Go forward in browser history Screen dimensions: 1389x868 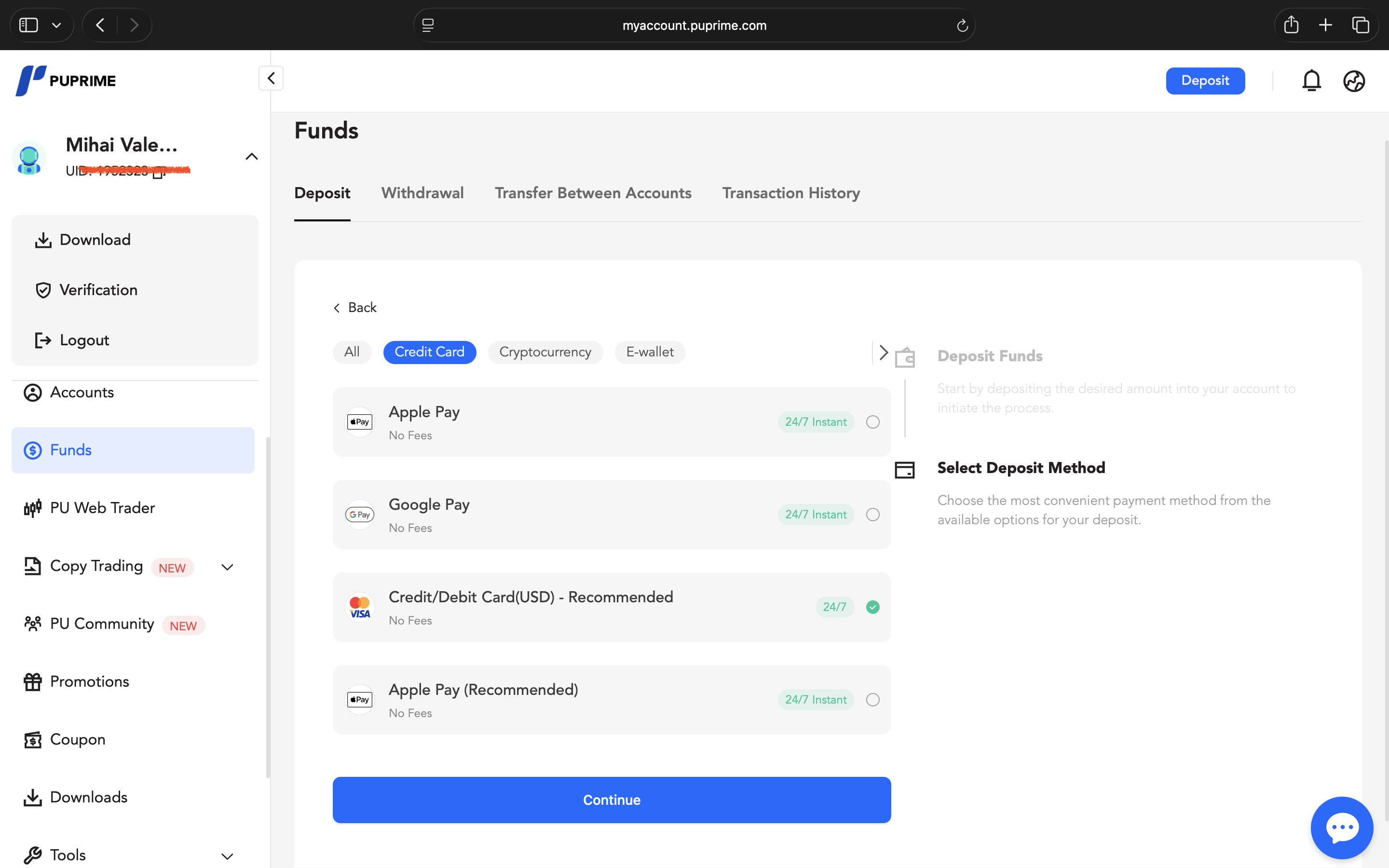coord(134,25)
